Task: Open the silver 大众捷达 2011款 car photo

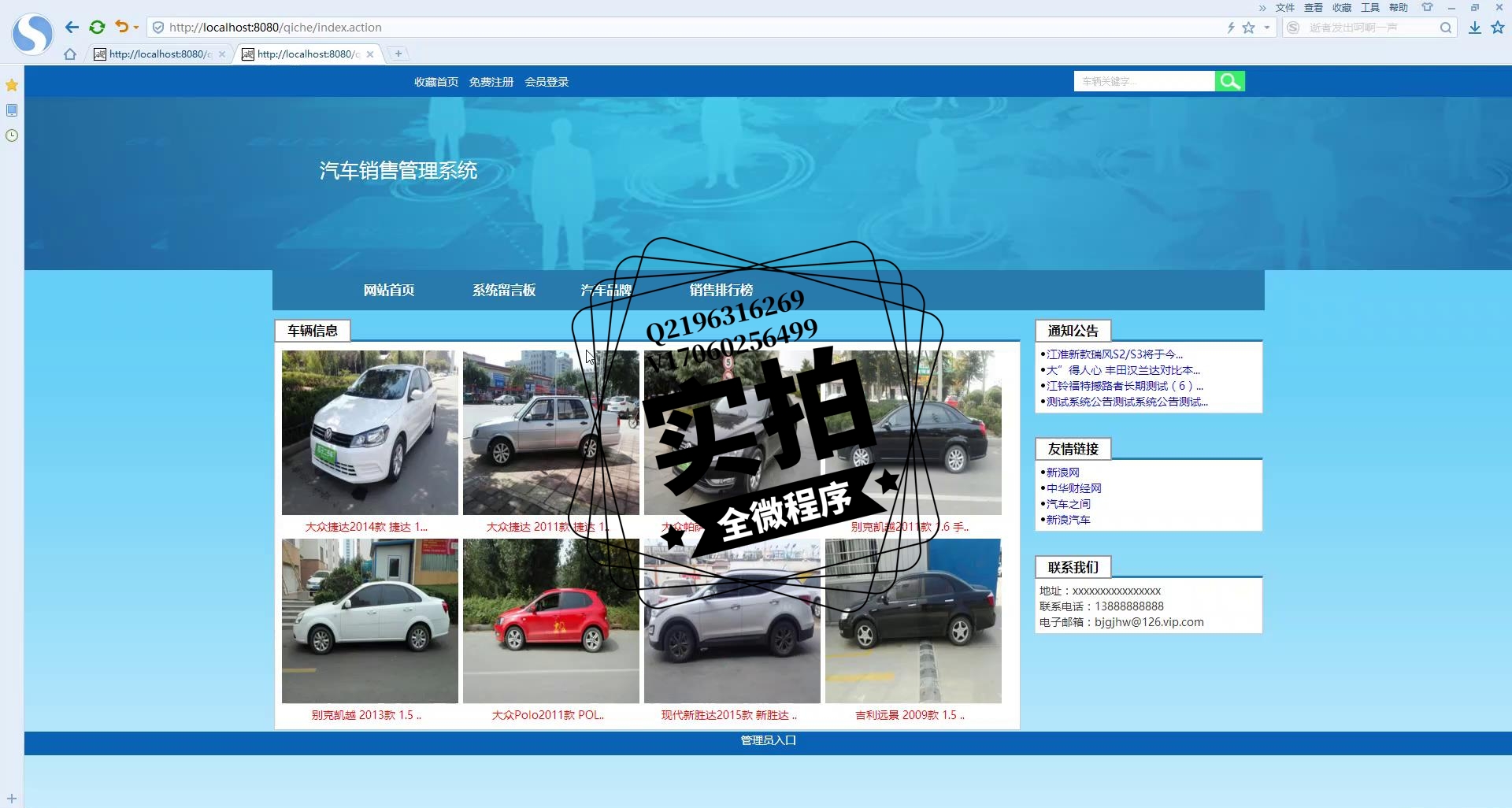Action: [x=551, y=433]
